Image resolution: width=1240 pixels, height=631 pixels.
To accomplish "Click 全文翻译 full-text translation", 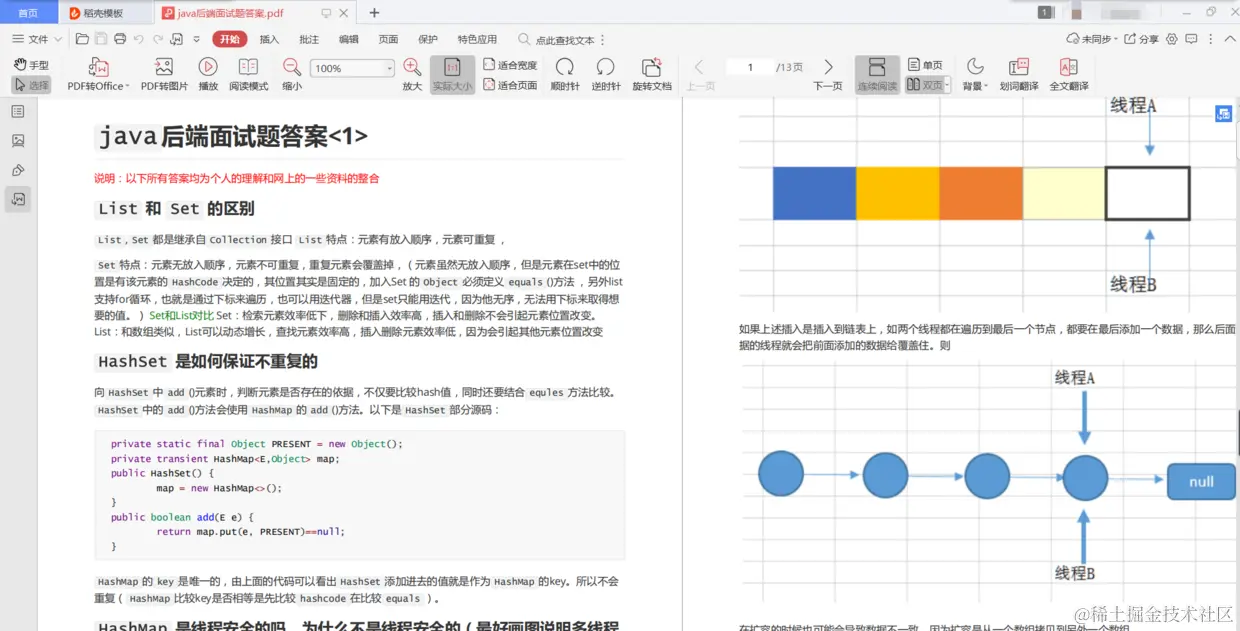I will tap(1068, 75).
